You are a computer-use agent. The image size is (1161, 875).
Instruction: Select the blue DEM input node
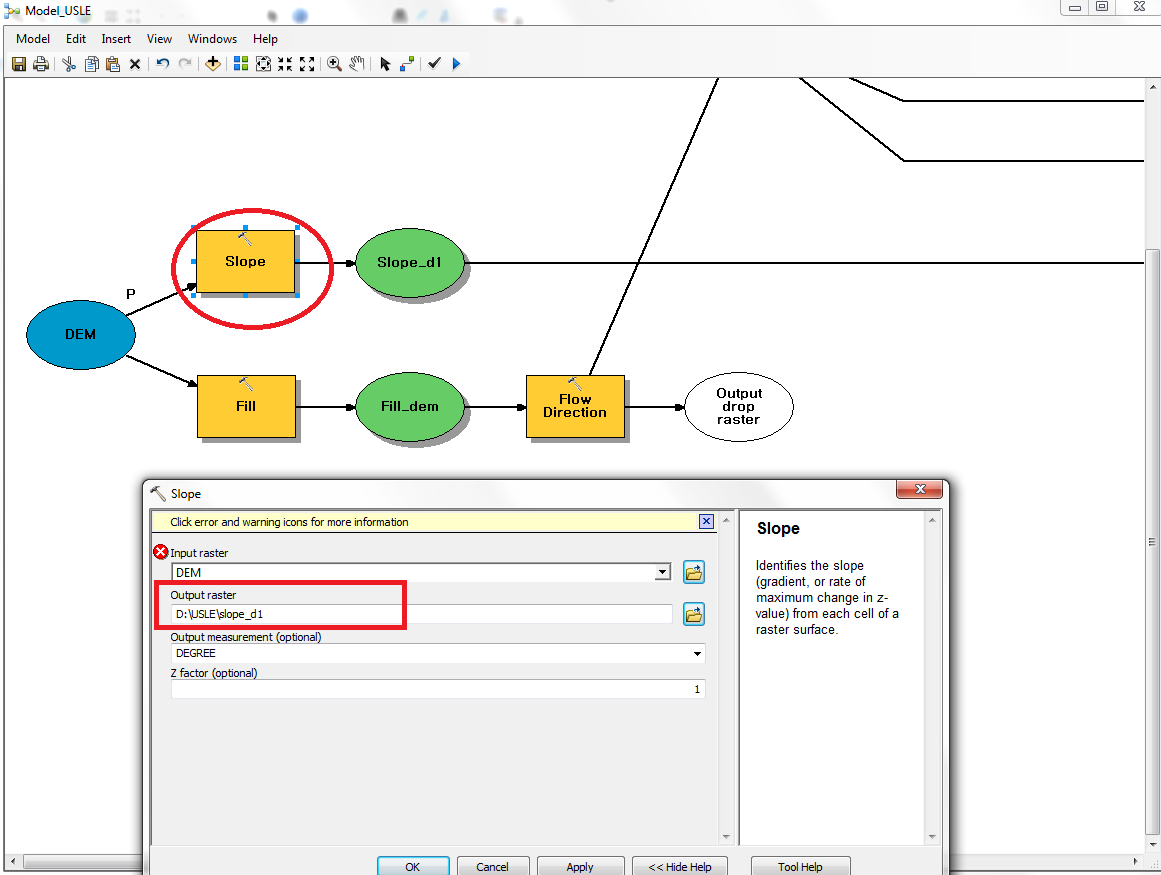pyautogui.click(x=81, y=335)
